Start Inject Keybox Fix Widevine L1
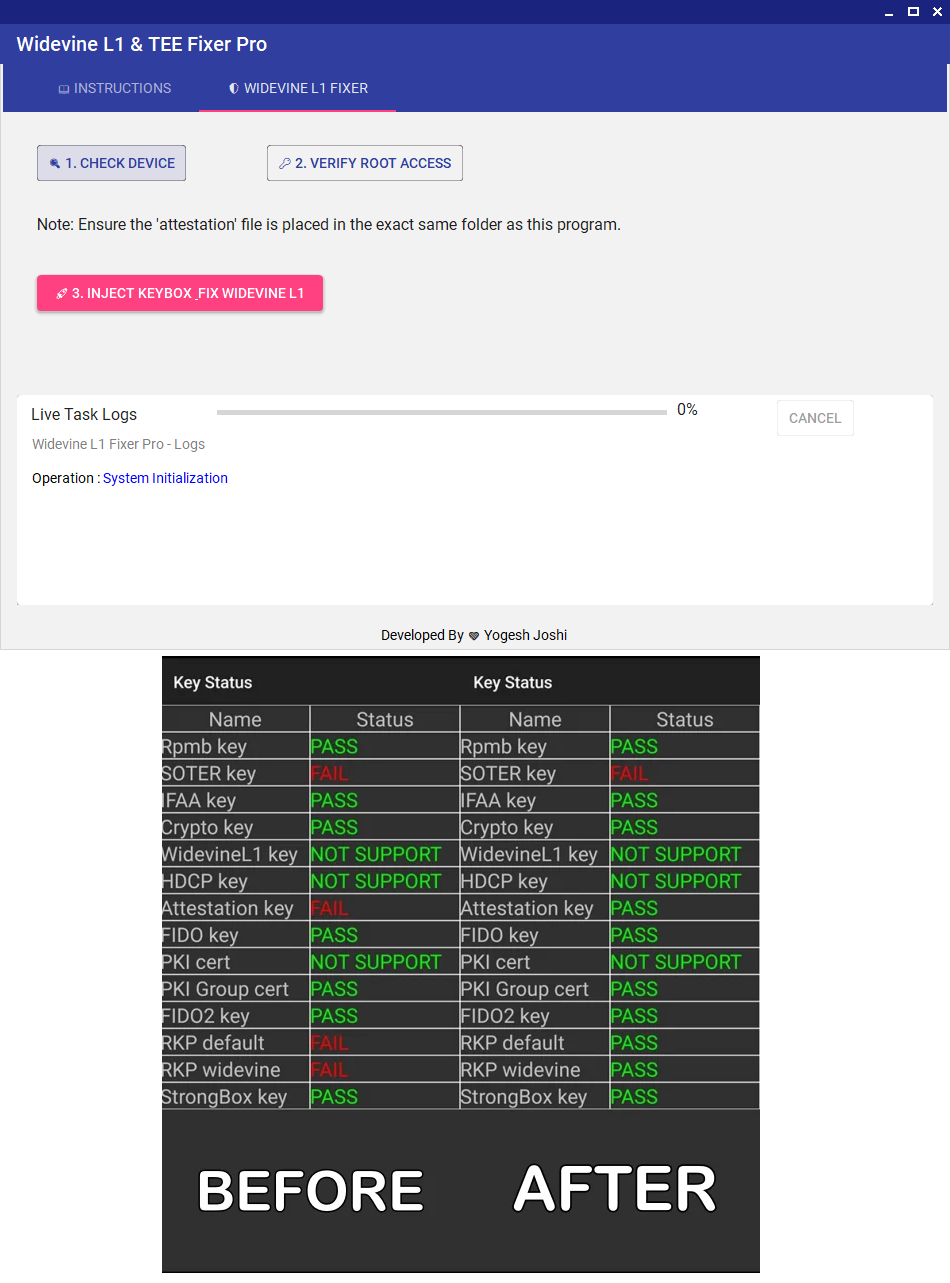The height and width of the screenshot is (1283, 950). 180,294
